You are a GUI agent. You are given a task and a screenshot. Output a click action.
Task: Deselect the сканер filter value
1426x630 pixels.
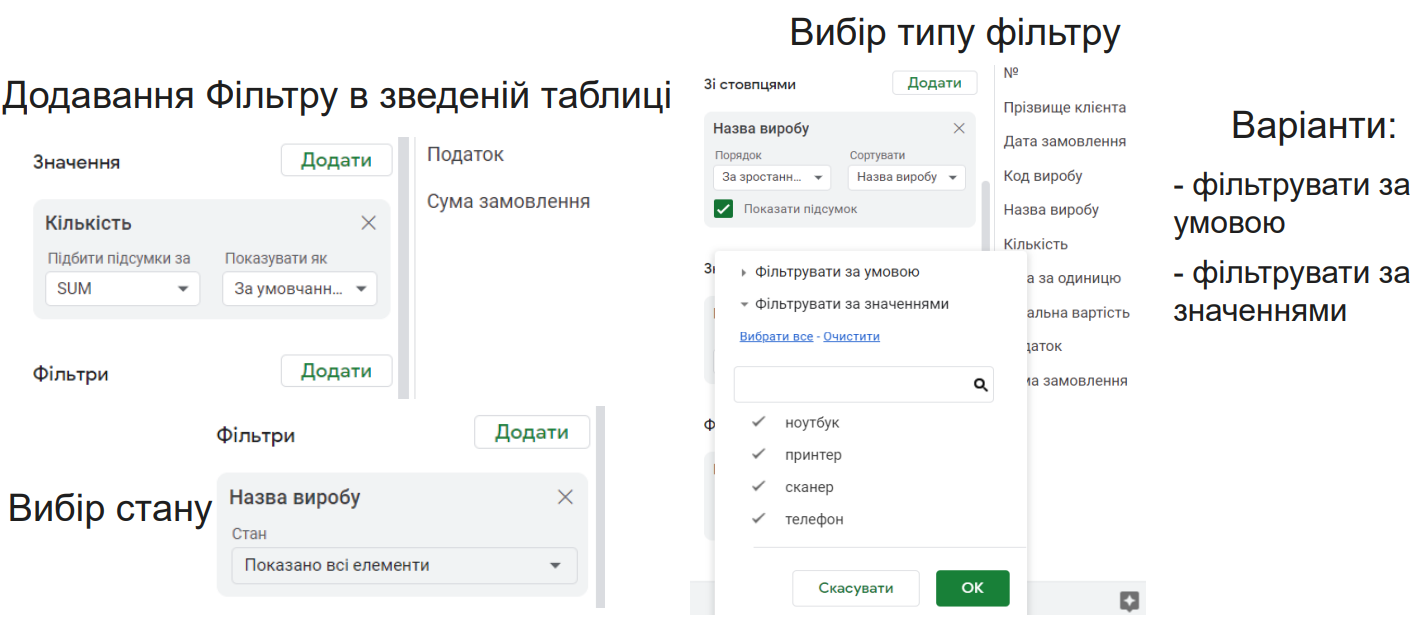[x=758, y=487]
